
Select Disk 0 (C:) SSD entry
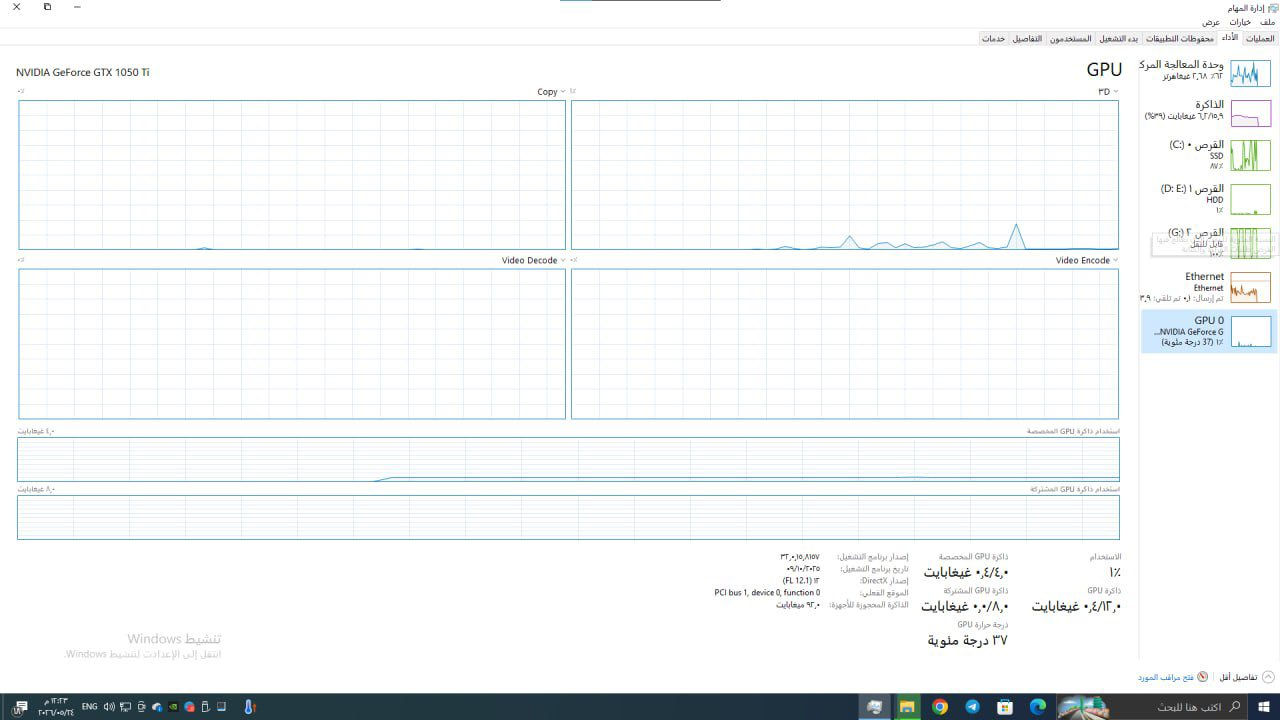point(1209,154)
